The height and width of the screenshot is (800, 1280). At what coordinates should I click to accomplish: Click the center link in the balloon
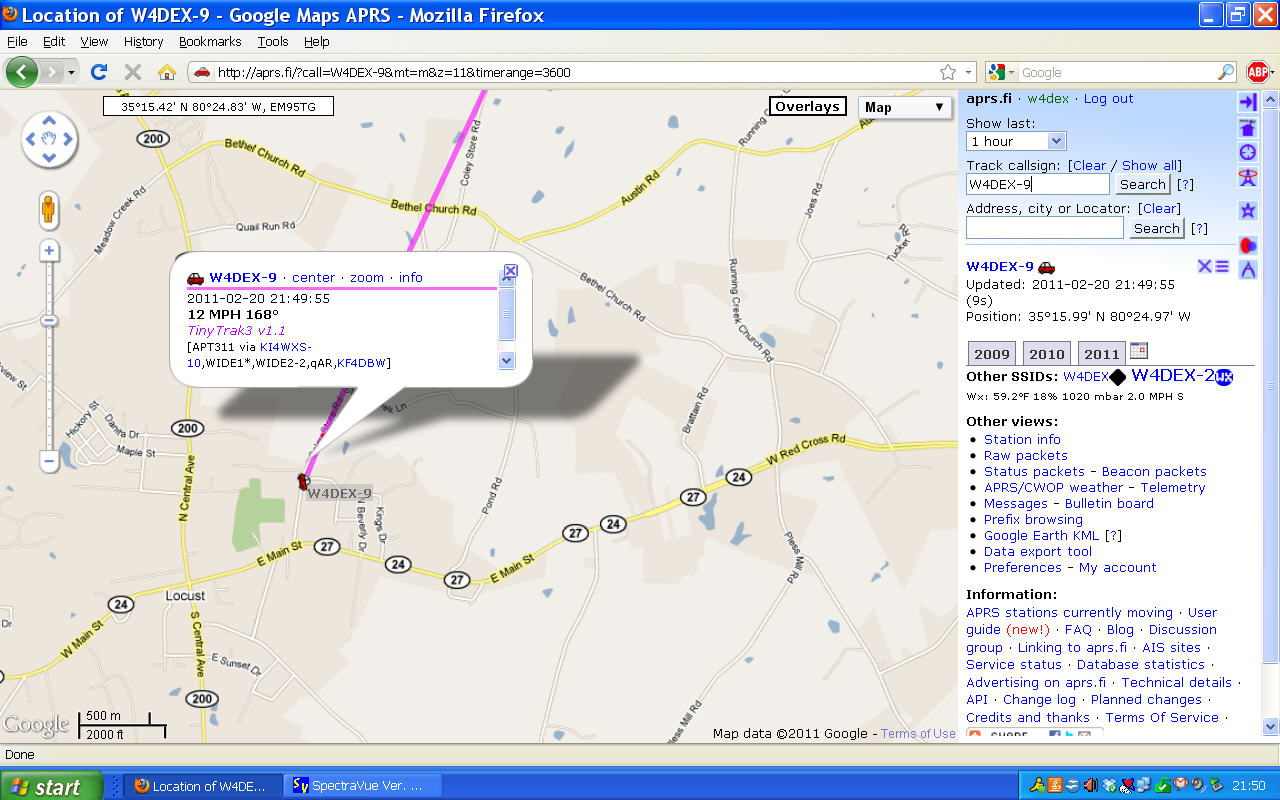click(313, 278)
